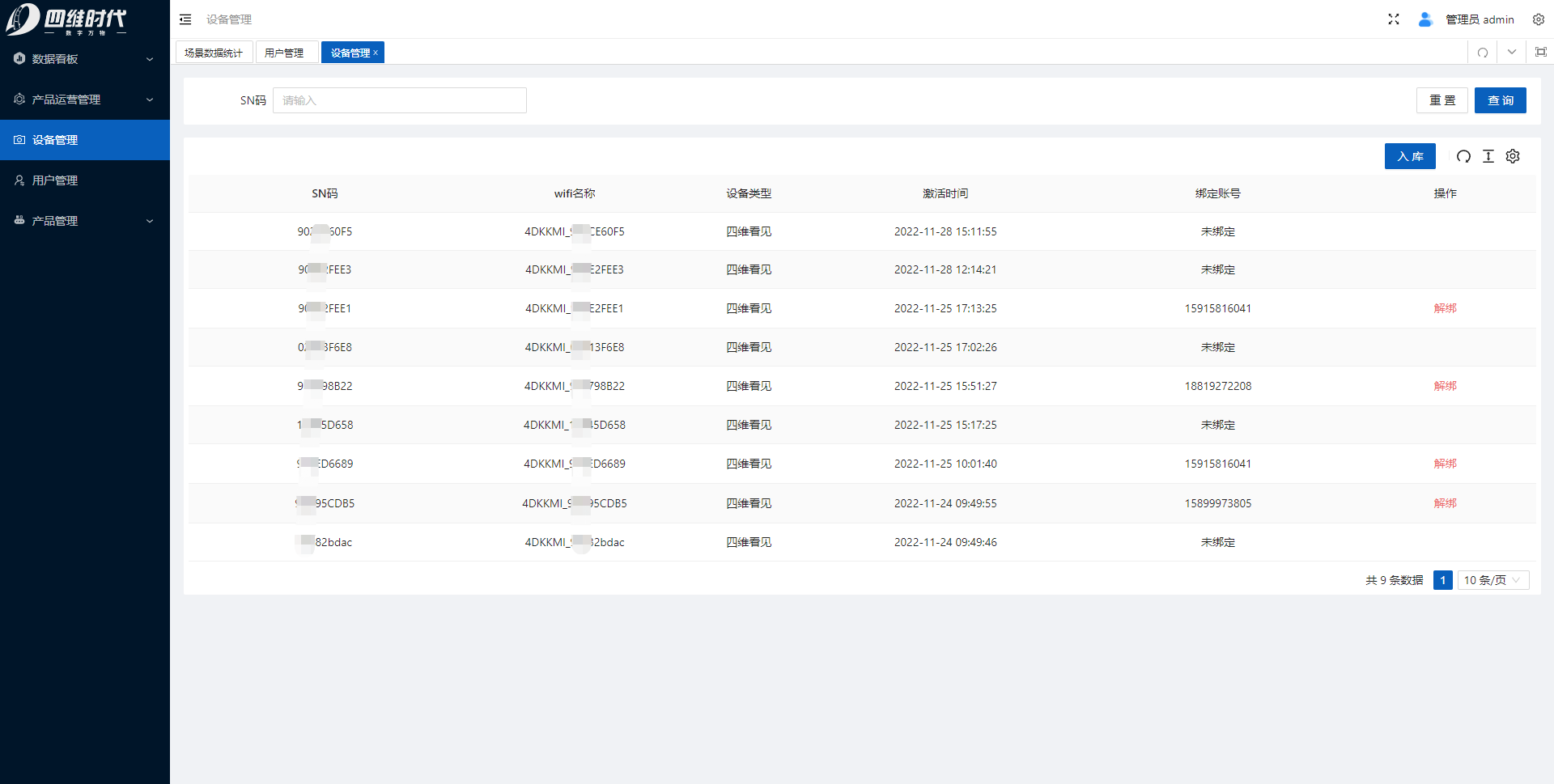Switch to the 用户管理 tab

[x=284, y=53]
